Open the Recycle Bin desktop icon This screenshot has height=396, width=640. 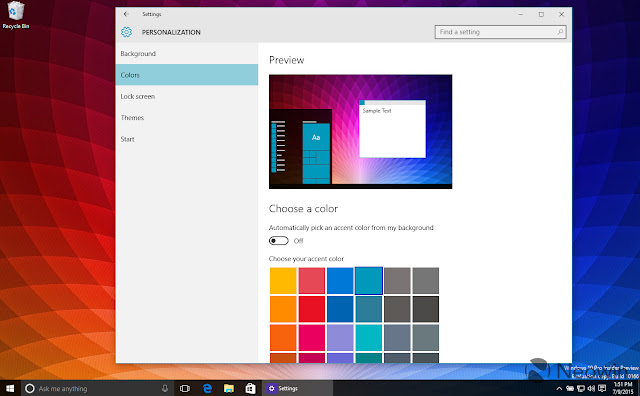[x=16, y=15]
